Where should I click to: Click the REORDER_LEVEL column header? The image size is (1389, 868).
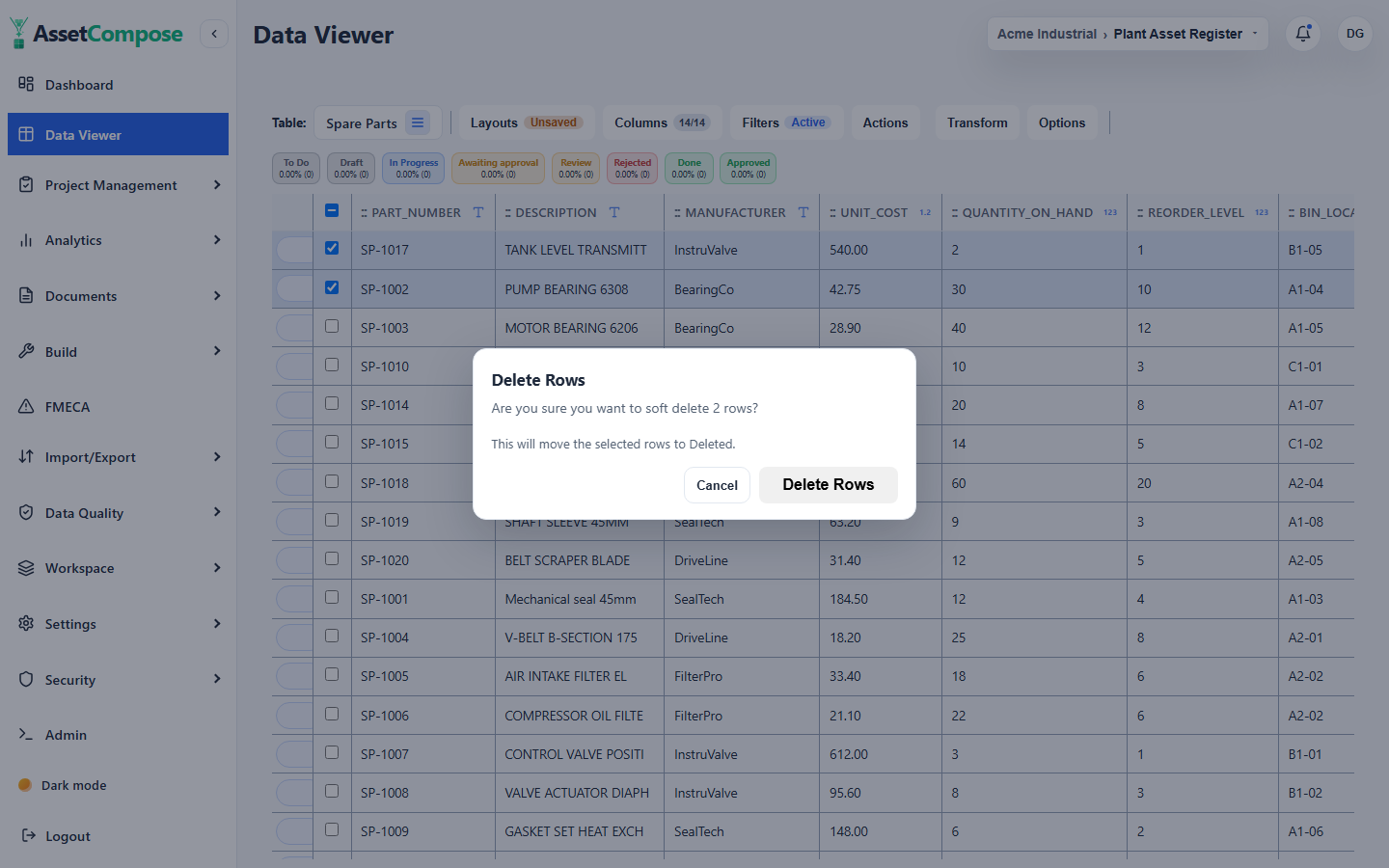(x=1202, y=212)
